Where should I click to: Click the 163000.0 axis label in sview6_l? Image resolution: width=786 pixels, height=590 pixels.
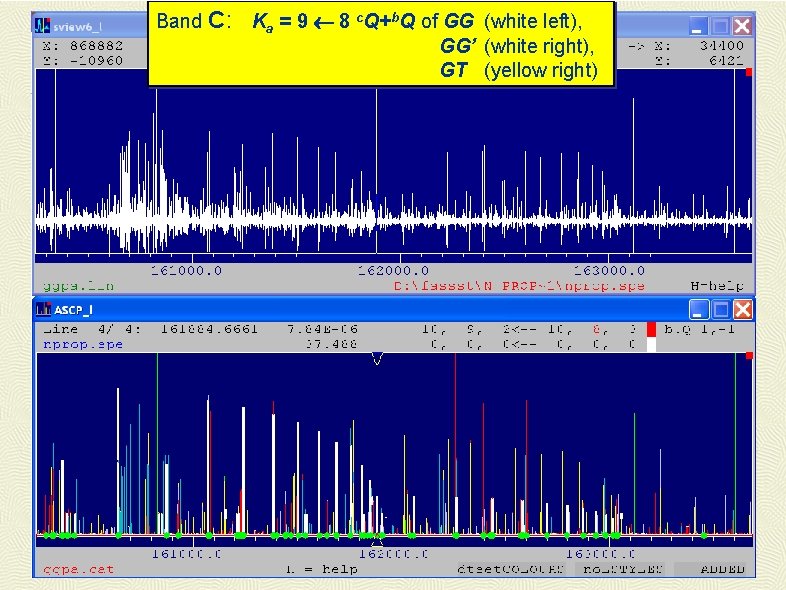click(609, 271)
